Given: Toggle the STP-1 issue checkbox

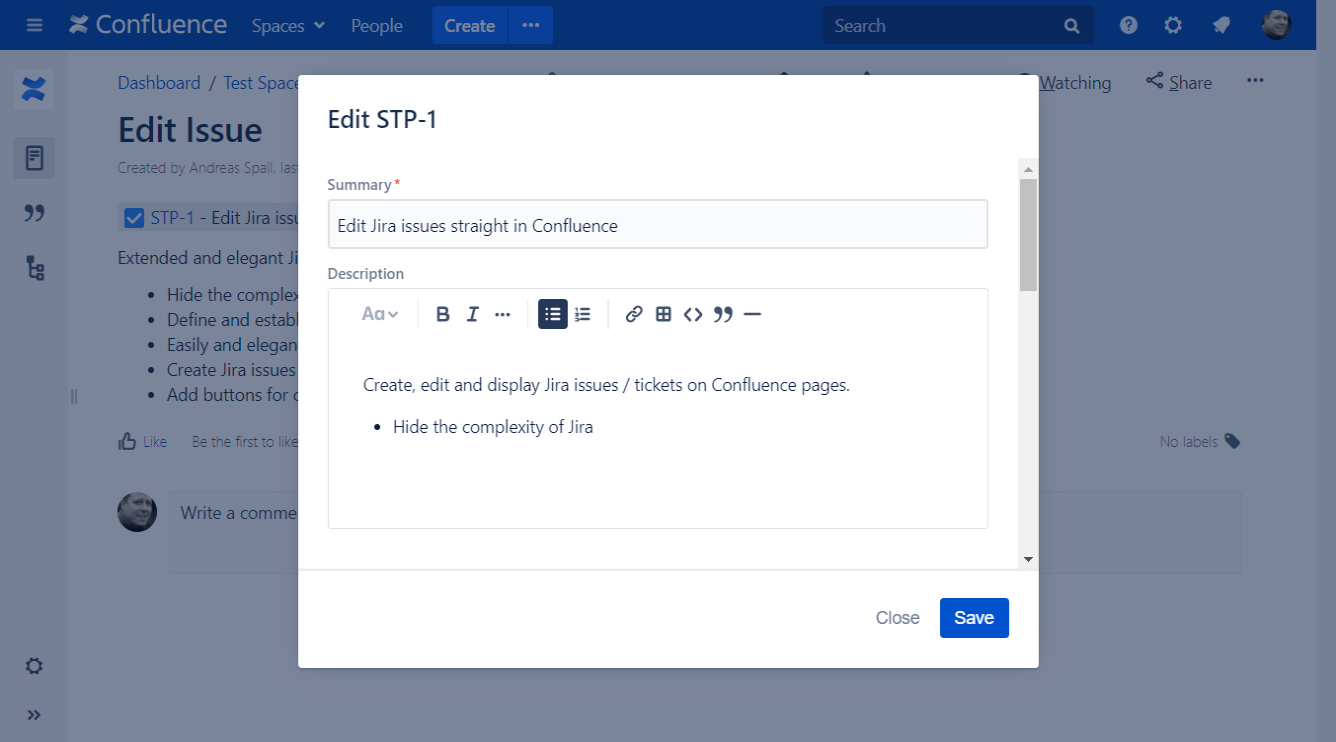Looking at the screenshot, I should coord(134,218).
